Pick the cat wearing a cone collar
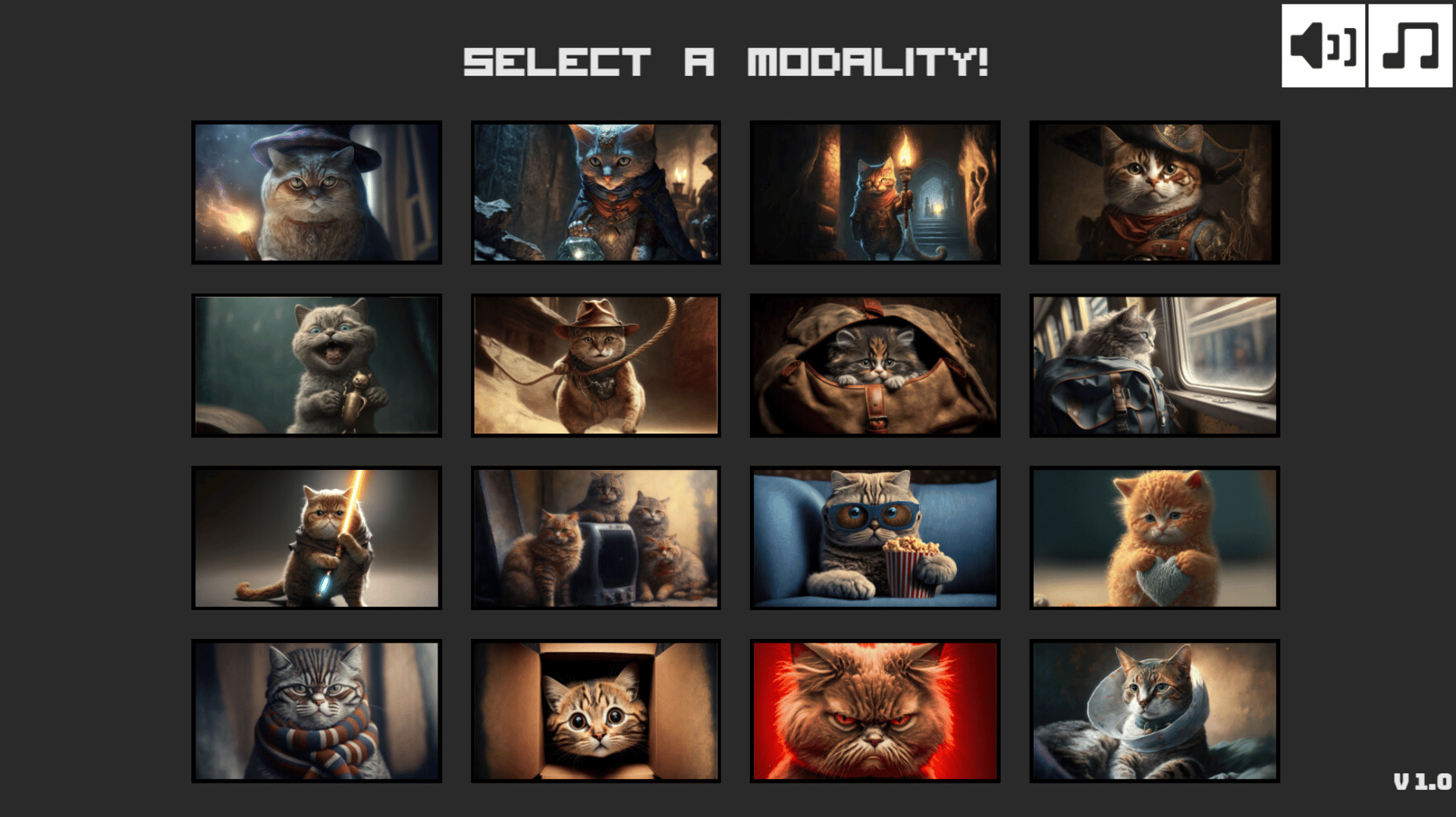Image resolution: width=1456 pixels, height=817 pixels. point(1154,711)
